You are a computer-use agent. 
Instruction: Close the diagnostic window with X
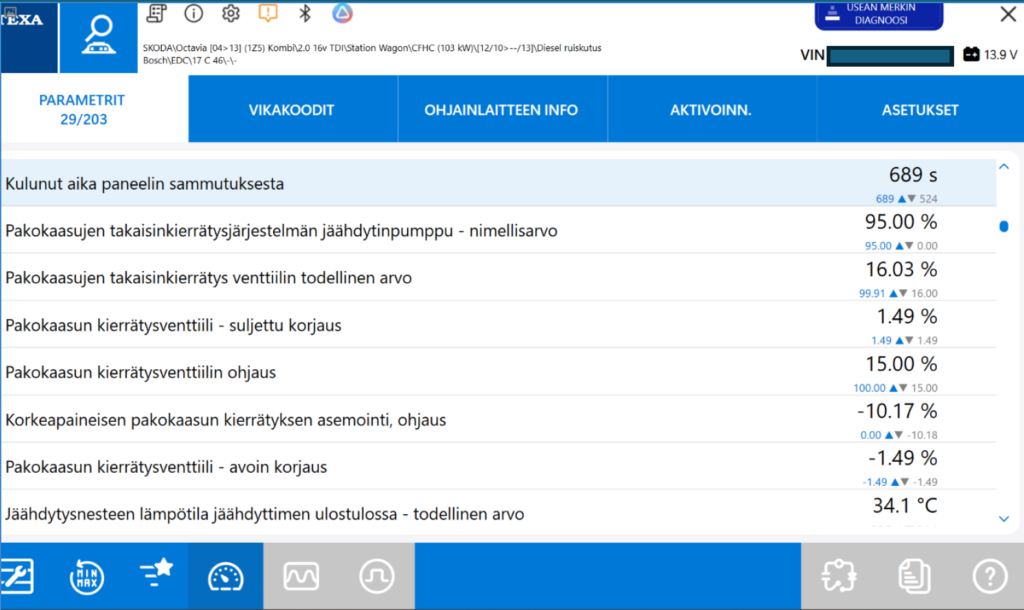(1008, 14)
